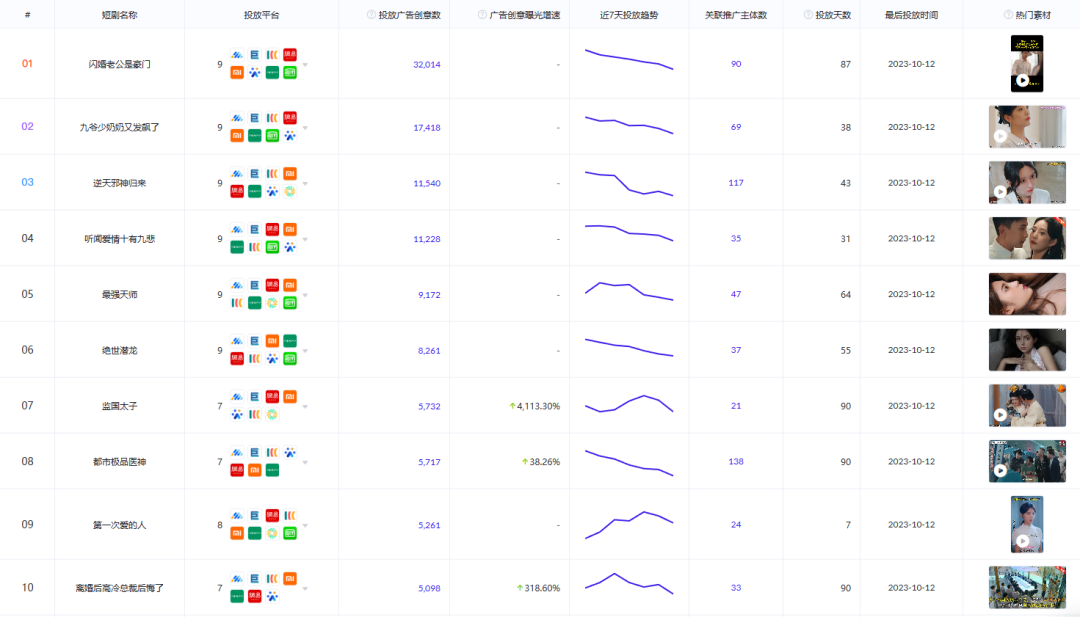The height and width of the screenshot is (617, 1080).
Task: Open advertiser count 138 for 都市极品医神
Action: (736, 462)
